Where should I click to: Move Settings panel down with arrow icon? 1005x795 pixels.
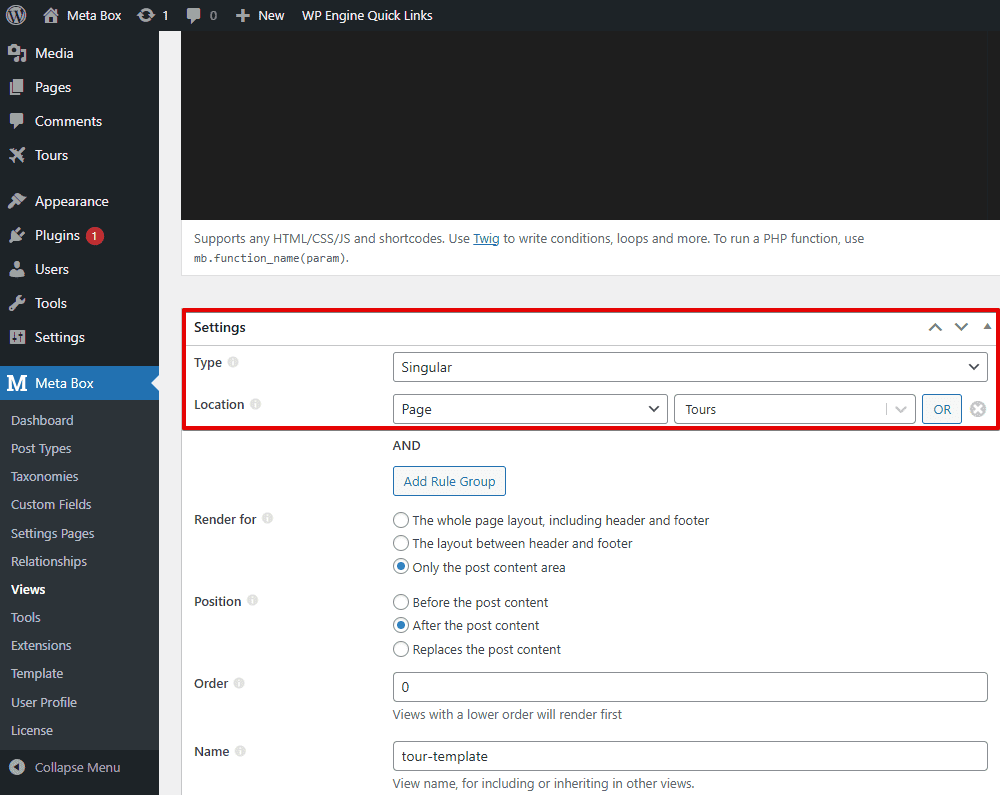pyautogui.click(x=961, y=327)
